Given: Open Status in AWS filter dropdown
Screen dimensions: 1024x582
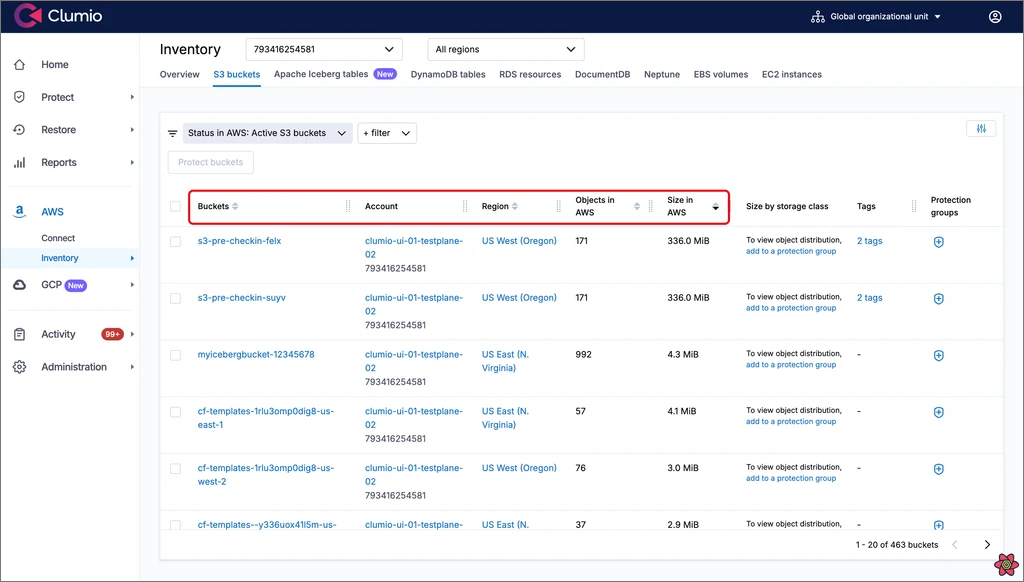Looking at the screenshot, I should tap(268, 133).
